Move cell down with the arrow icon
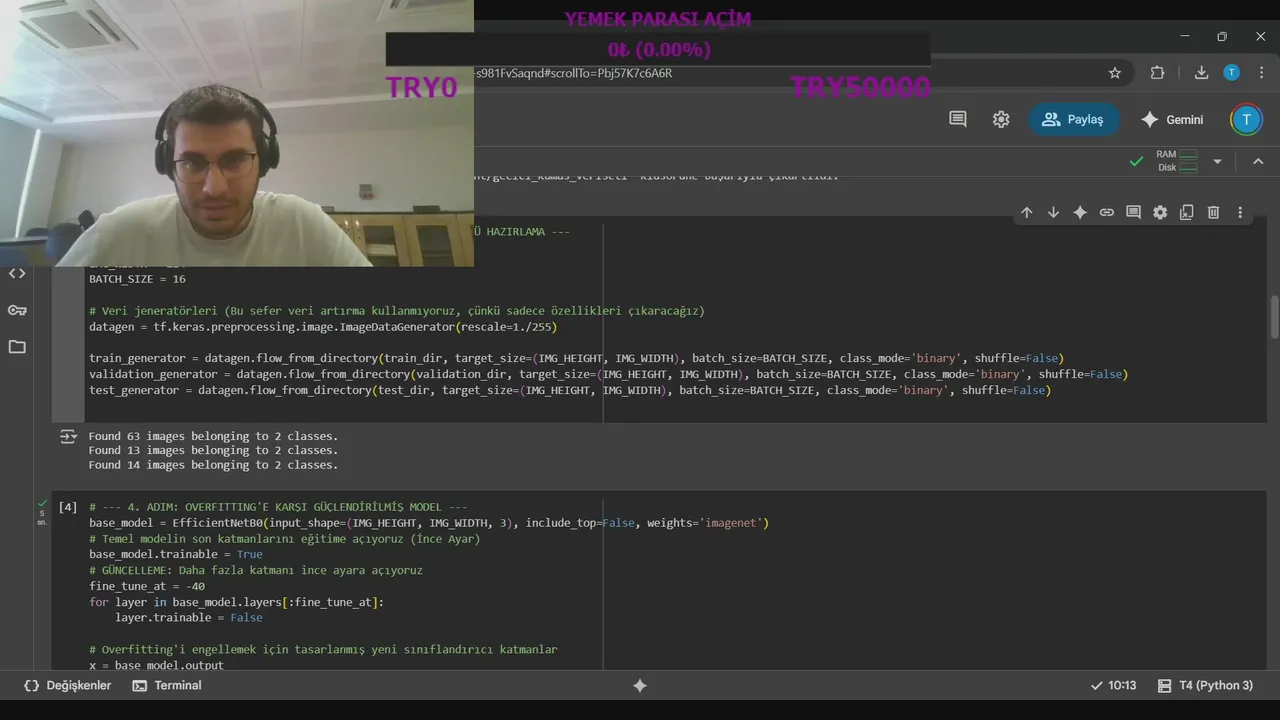 pos(1053,212)
